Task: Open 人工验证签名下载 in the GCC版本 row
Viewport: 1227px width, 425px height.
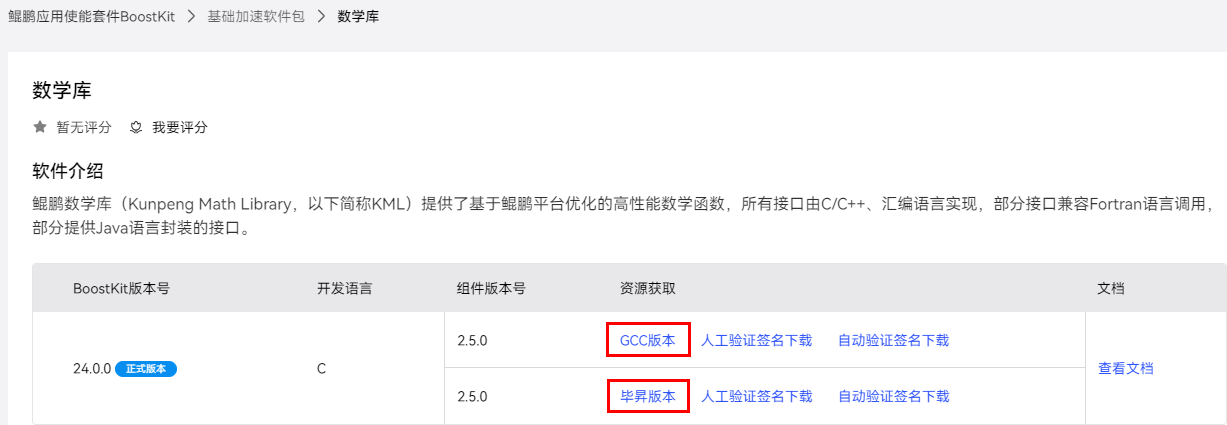Action: 756,340
